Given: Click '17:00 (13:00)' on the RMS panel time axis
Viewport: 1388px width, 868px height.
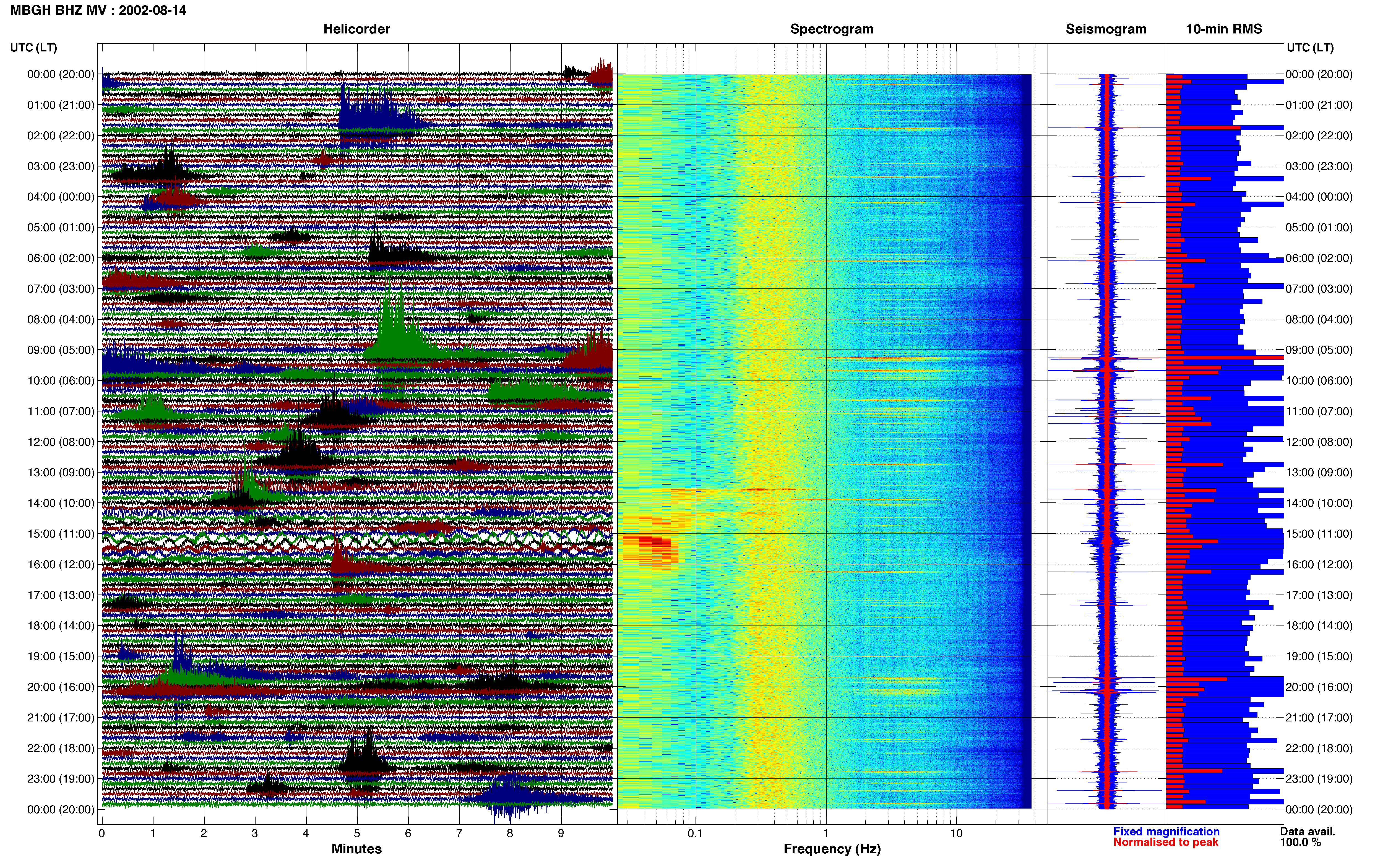Looking at the screenshot, I should [1319, 595].
